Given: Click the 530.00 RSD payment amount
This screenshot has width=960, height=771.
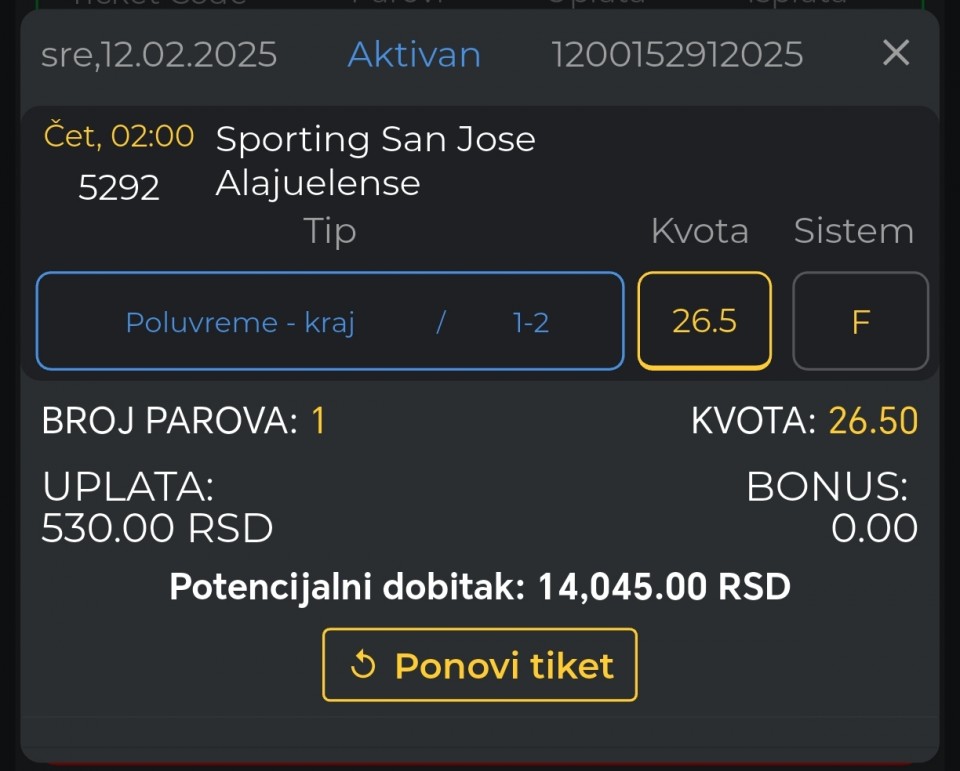Looking at the screenshot, I should [157, 527].
